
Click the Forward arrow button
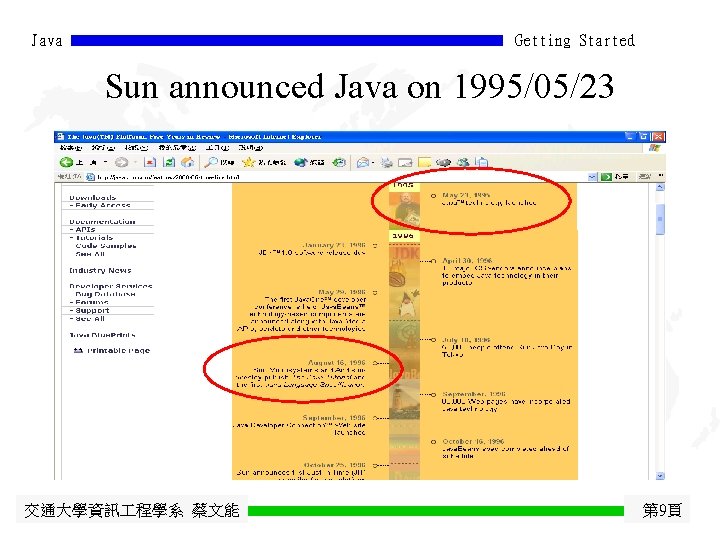coord(121,162)
